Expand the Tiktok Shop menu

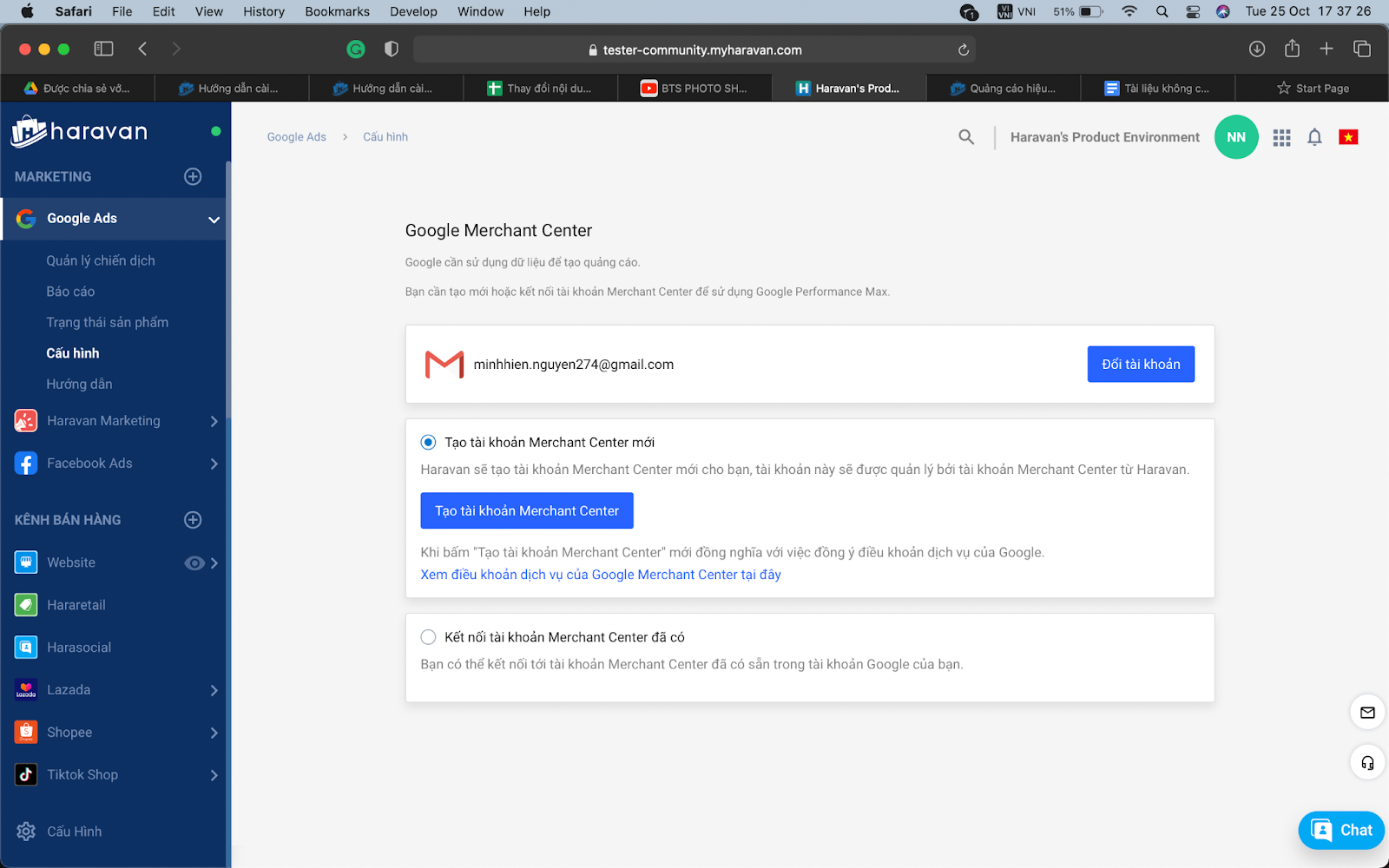[x=214, y=775]
